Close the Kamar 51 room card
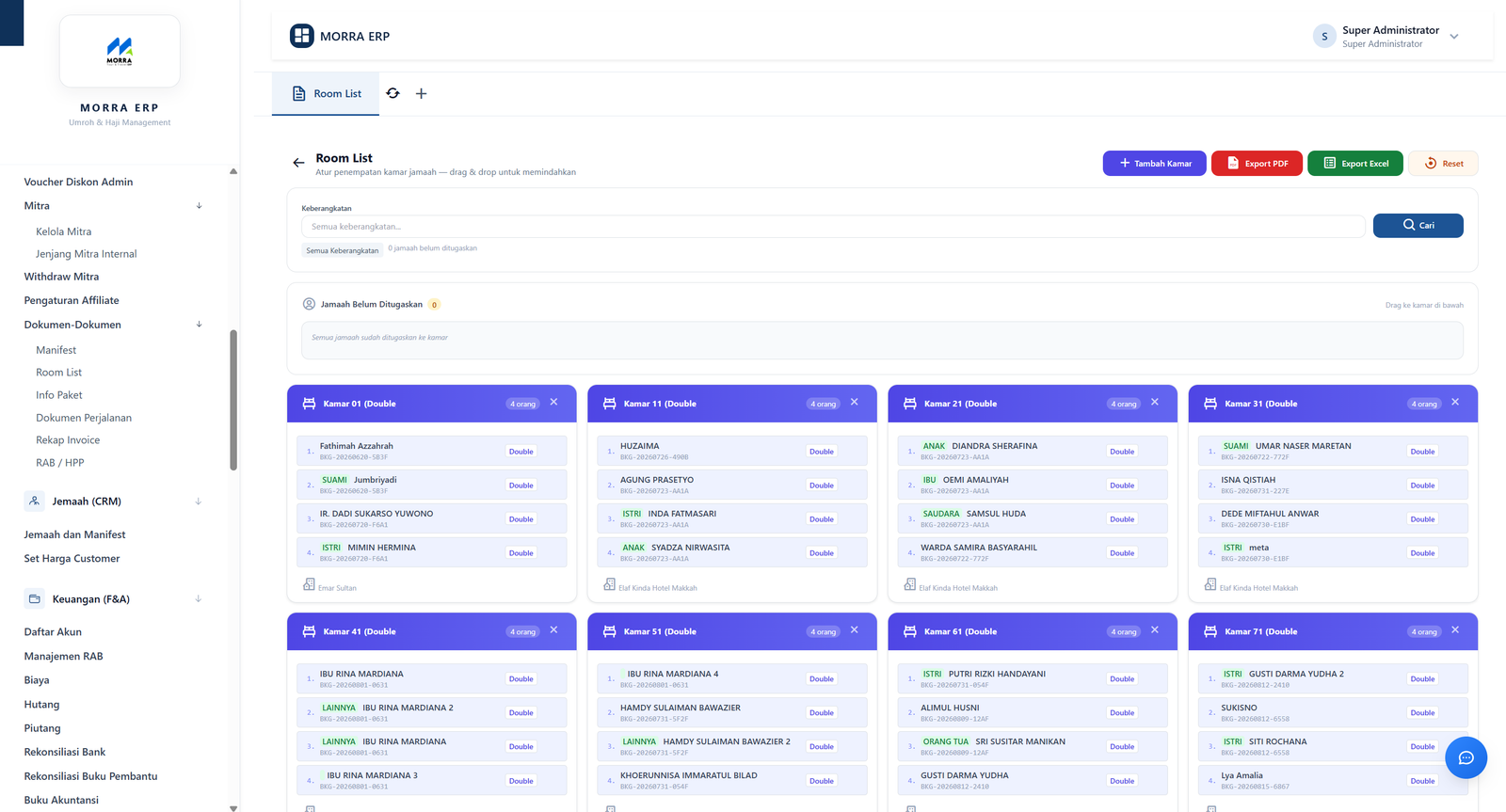 (854, 630)
